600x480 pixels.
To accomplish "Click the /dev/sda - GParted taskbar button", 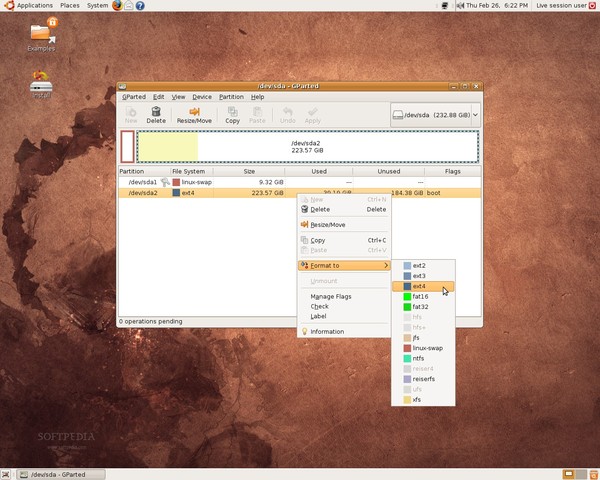I will click(x=61, y=475).
